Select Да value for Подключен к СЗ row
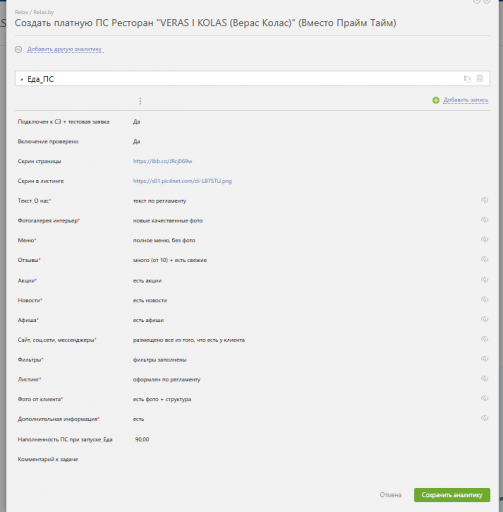Screen dimensions: 503x512 (x=137, y=122)
